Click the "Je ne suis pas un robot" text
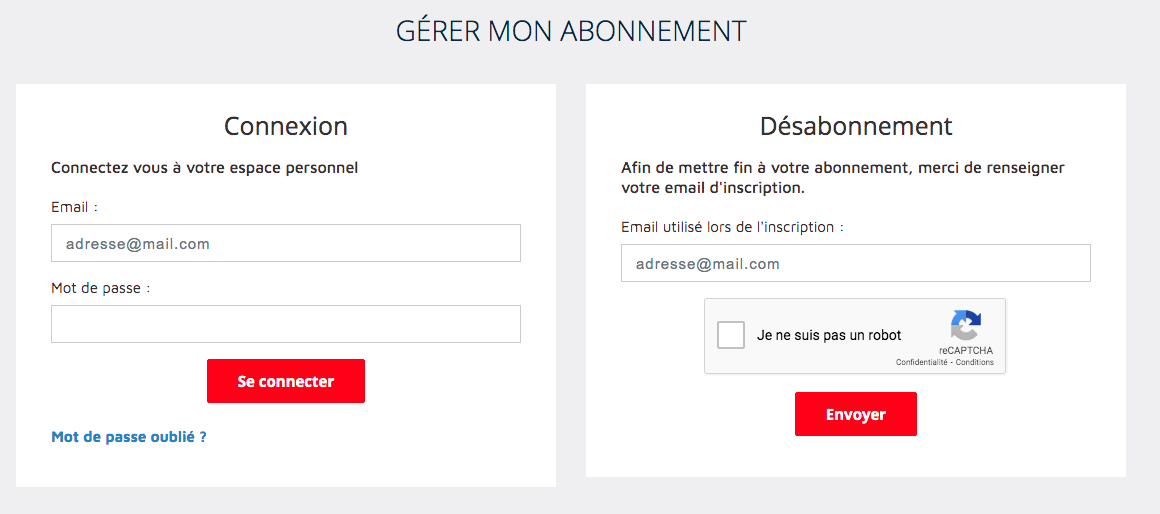This screenshot has height=514, width=1160. (829, 336)
